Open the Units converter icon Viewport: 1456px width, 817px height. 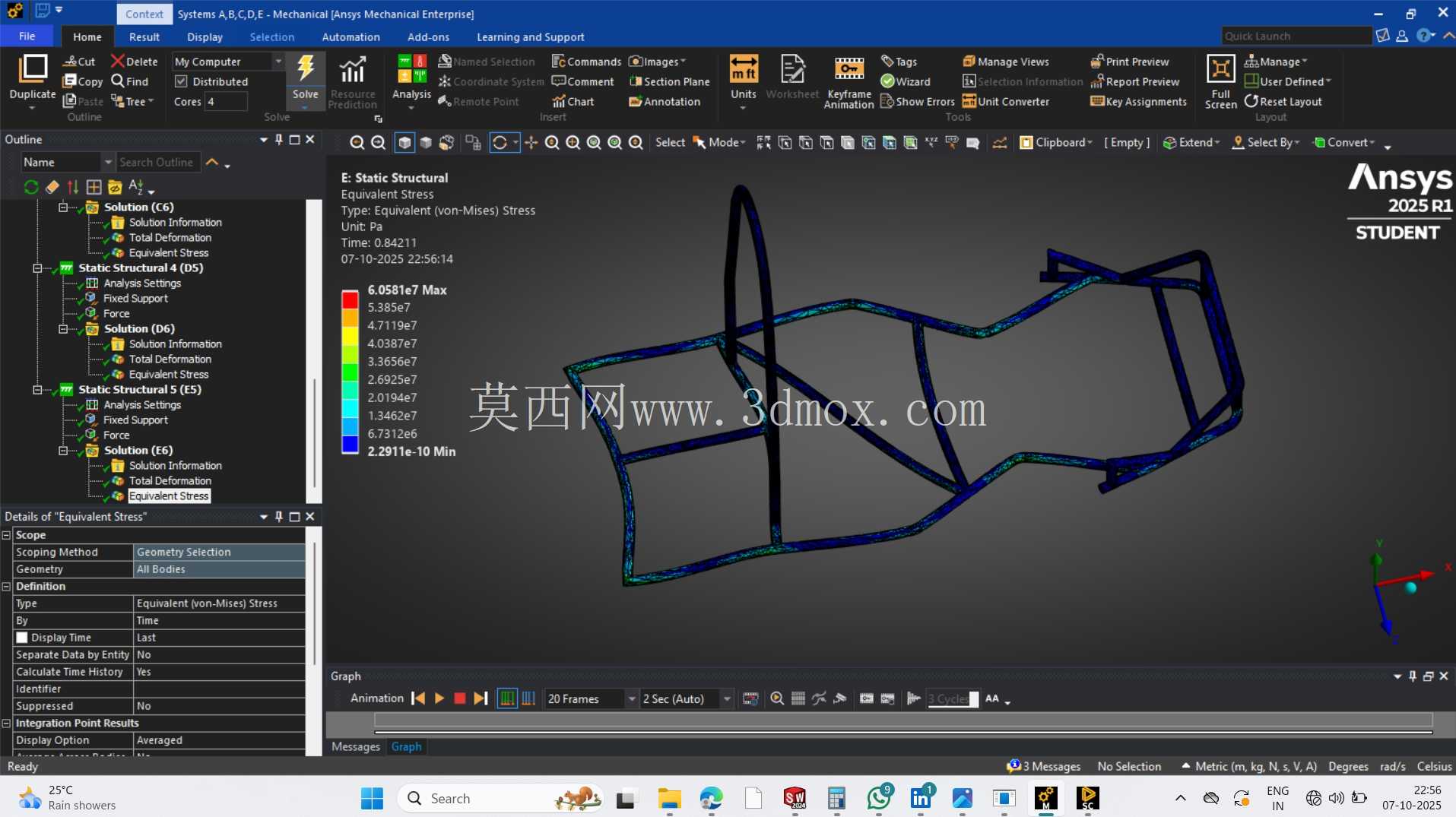click(743, 69)
